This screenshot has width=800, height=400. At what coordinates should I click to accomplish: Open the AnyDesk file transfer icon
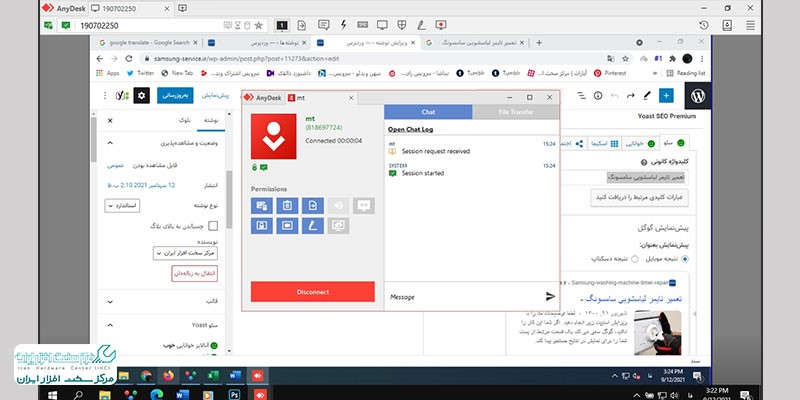click(302, 25)
